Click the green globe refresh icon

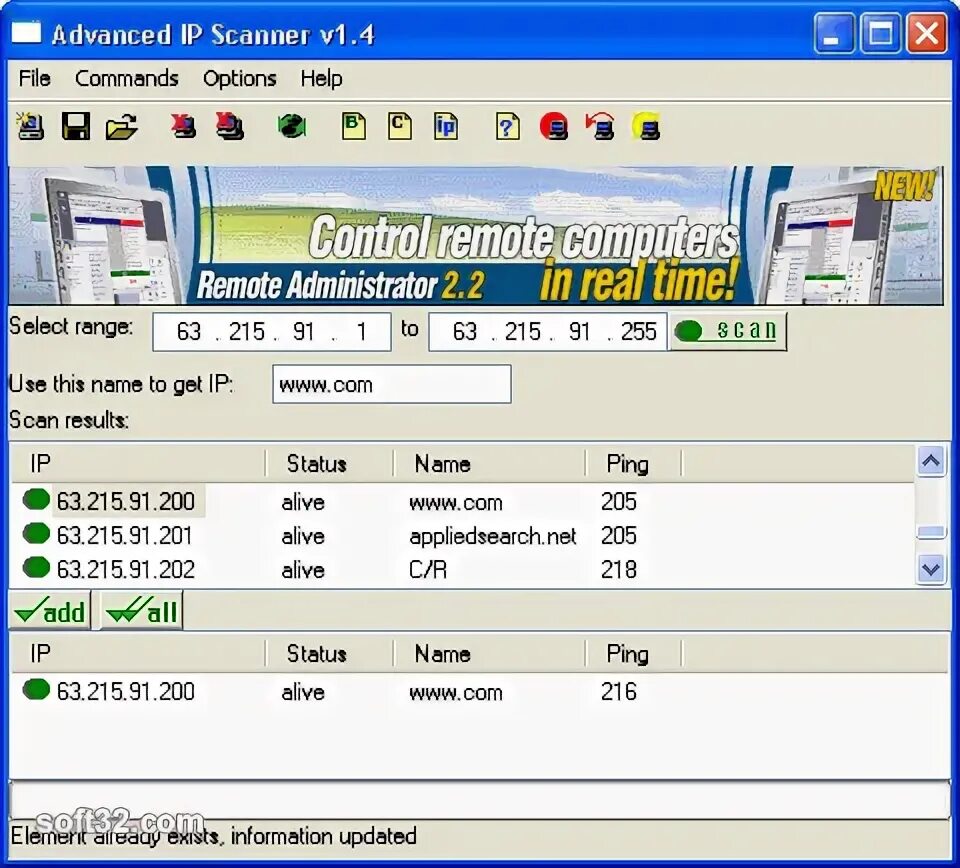[x=291, y=126]
